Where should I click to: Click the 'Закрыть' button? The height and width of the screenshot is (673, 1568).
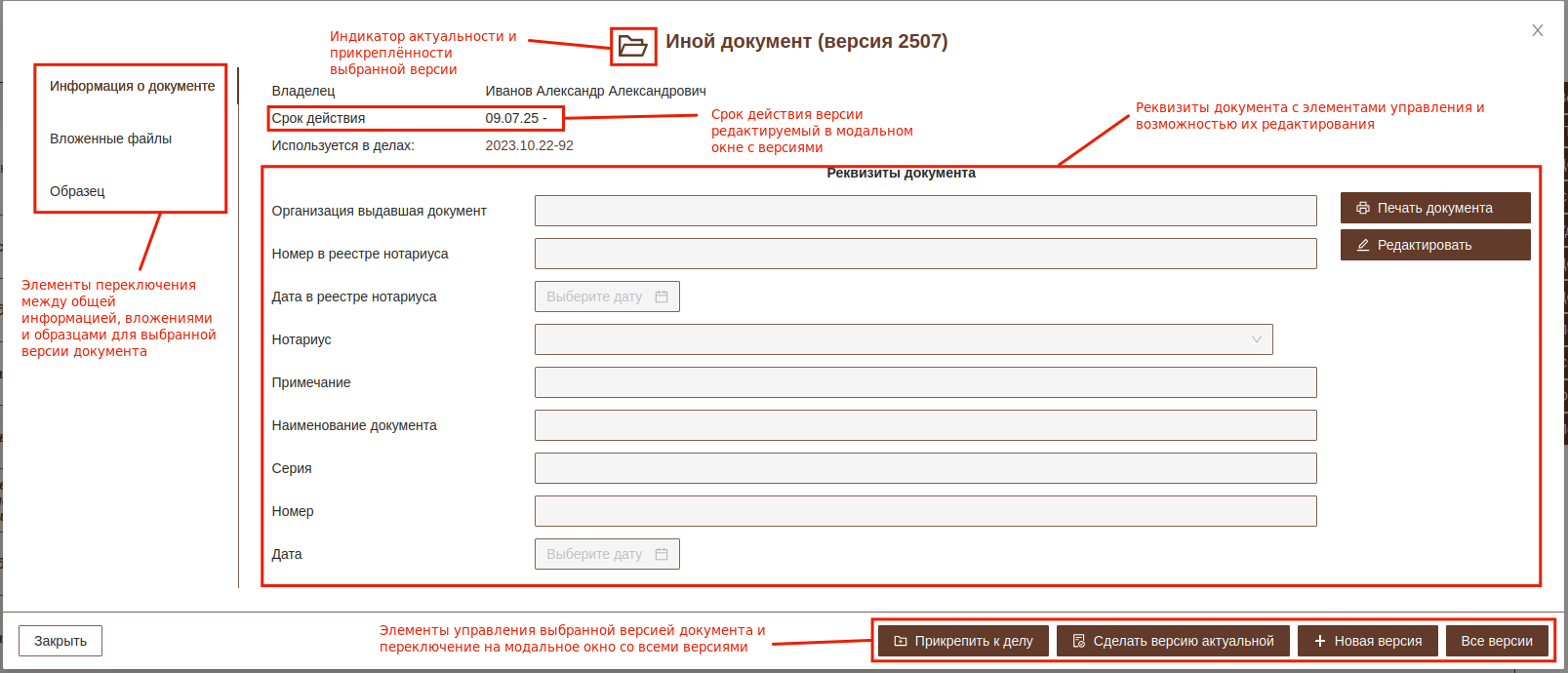(60, 641)
